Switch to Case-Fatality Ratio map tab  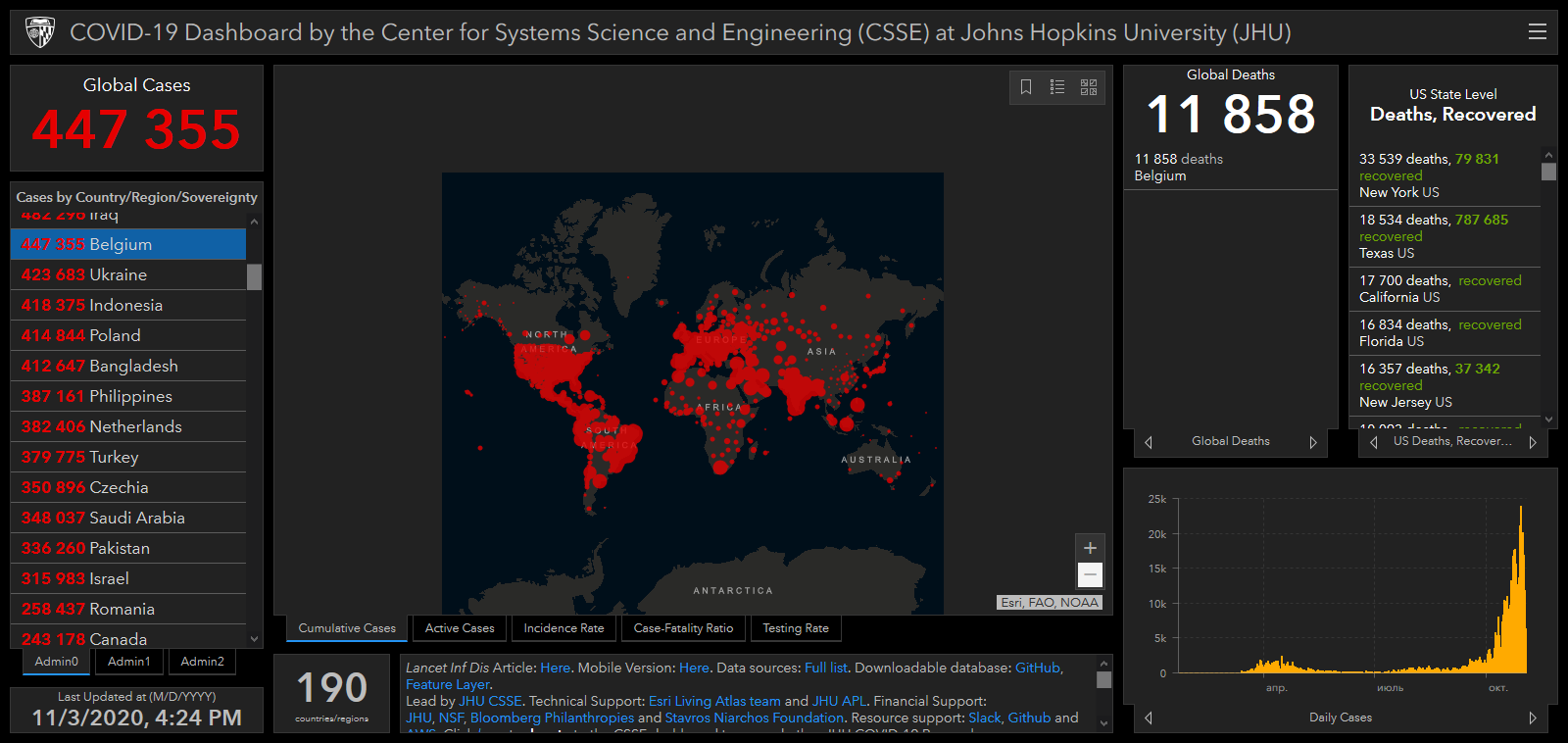(683, 628)
